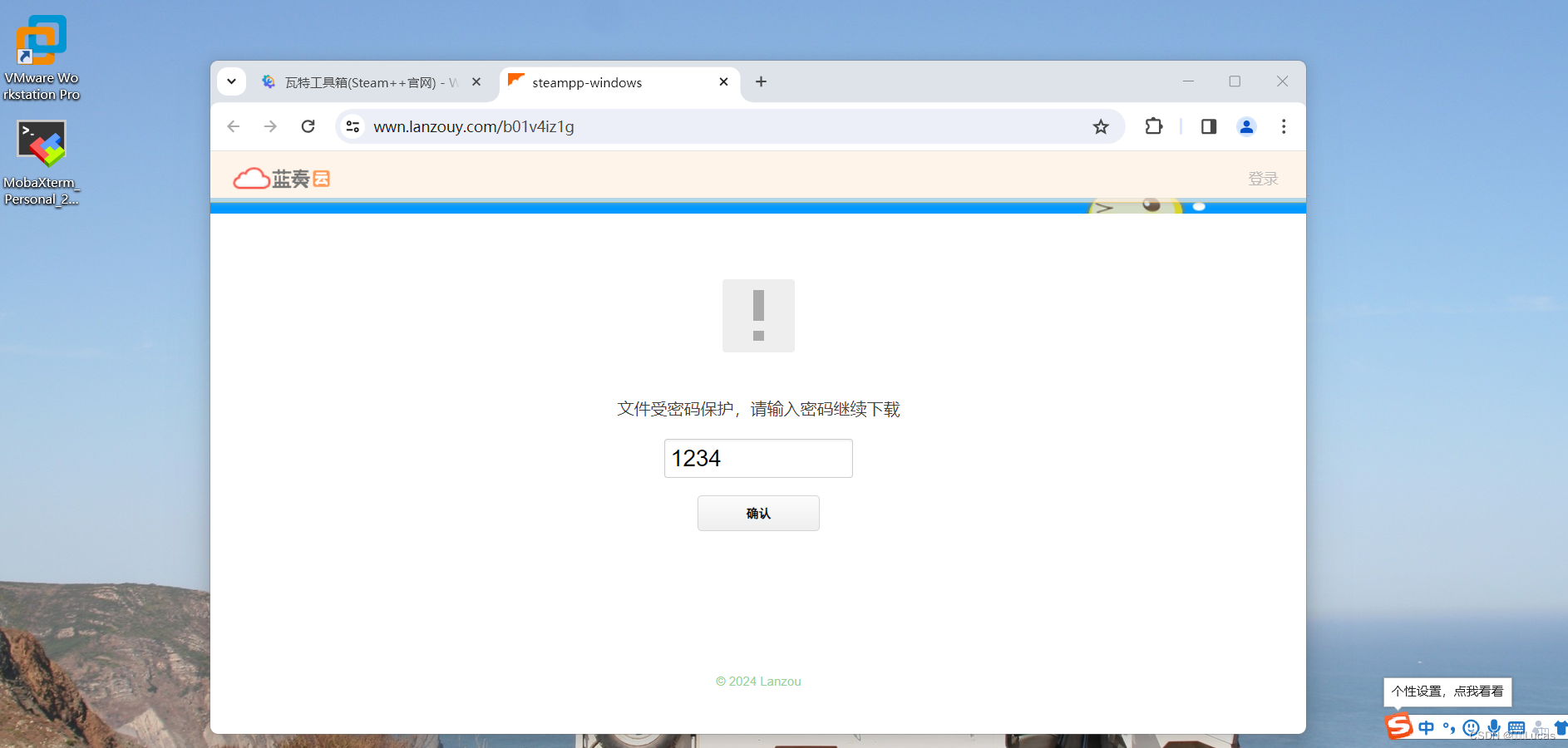
Task: Open the 登录 login link
Action: [x=1263, y=177]
